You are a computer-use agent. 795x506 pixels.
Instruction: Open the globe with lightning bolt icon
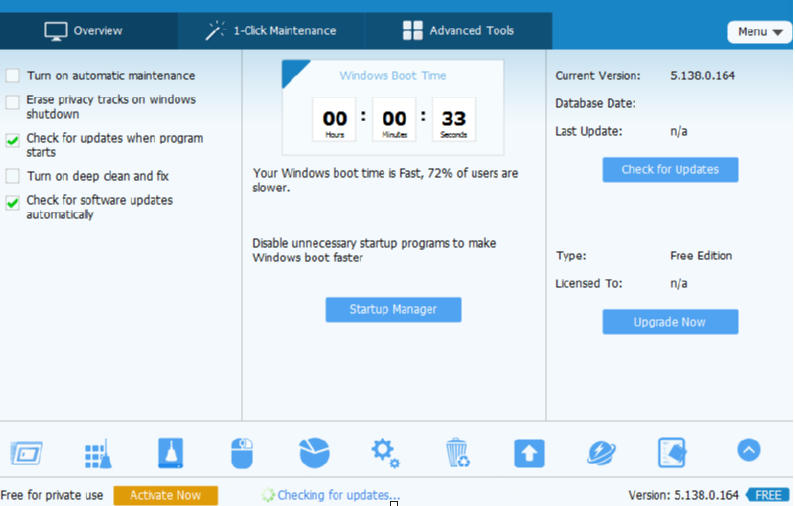point(601,453)
